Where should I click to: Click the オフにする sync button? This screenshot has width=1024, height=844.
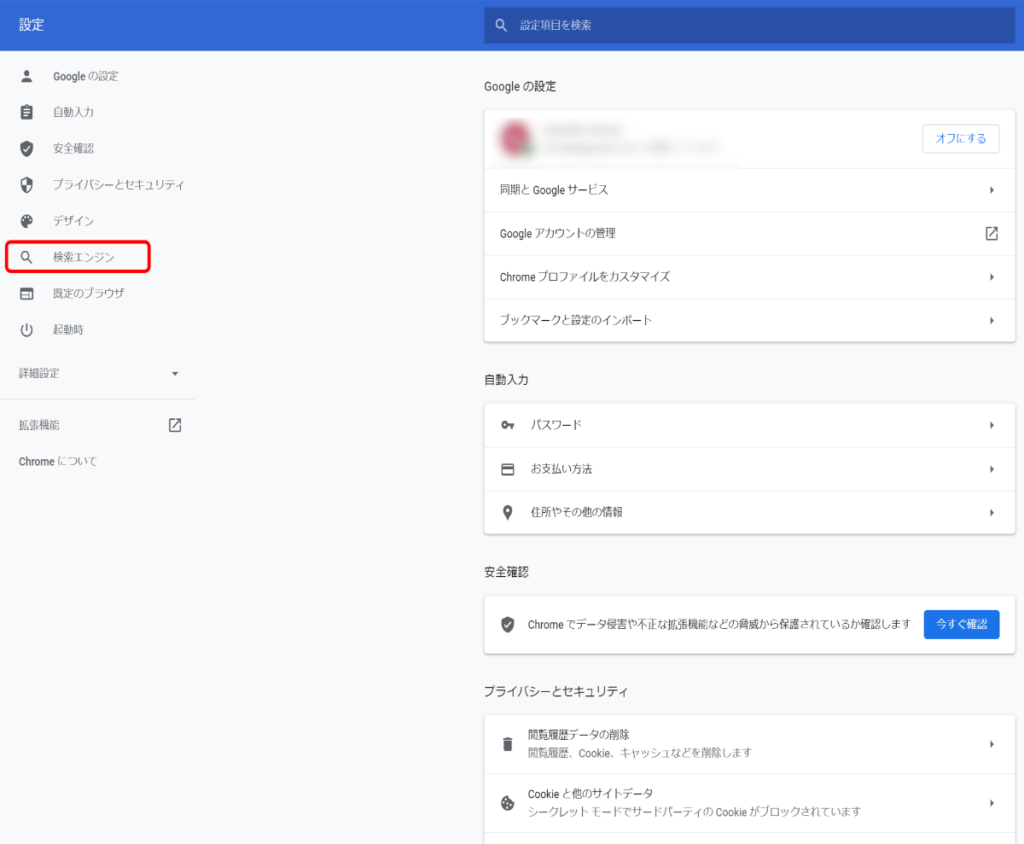pos(961,138)
